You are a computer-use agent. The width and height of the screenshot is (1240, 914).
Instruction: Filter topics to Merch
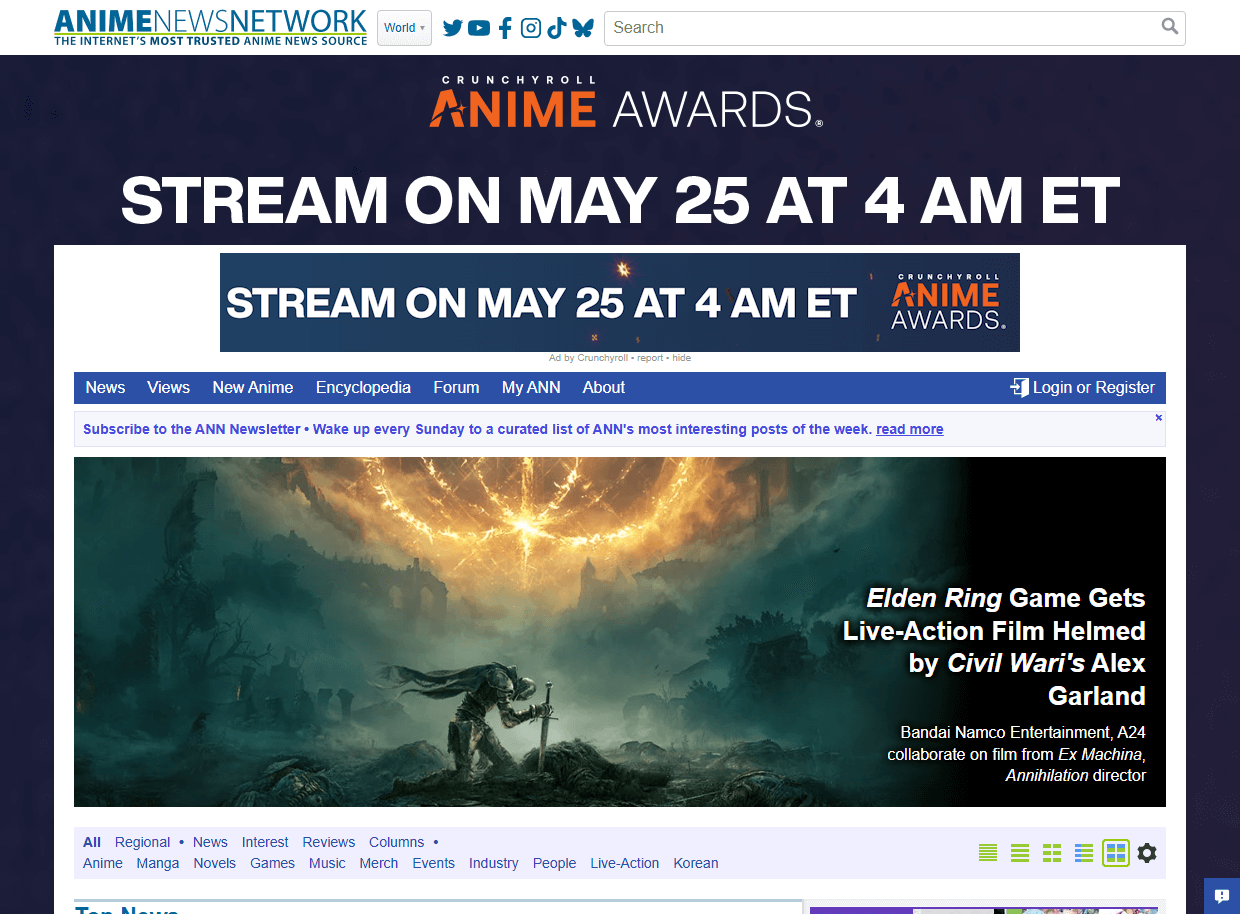click(379, 863)
